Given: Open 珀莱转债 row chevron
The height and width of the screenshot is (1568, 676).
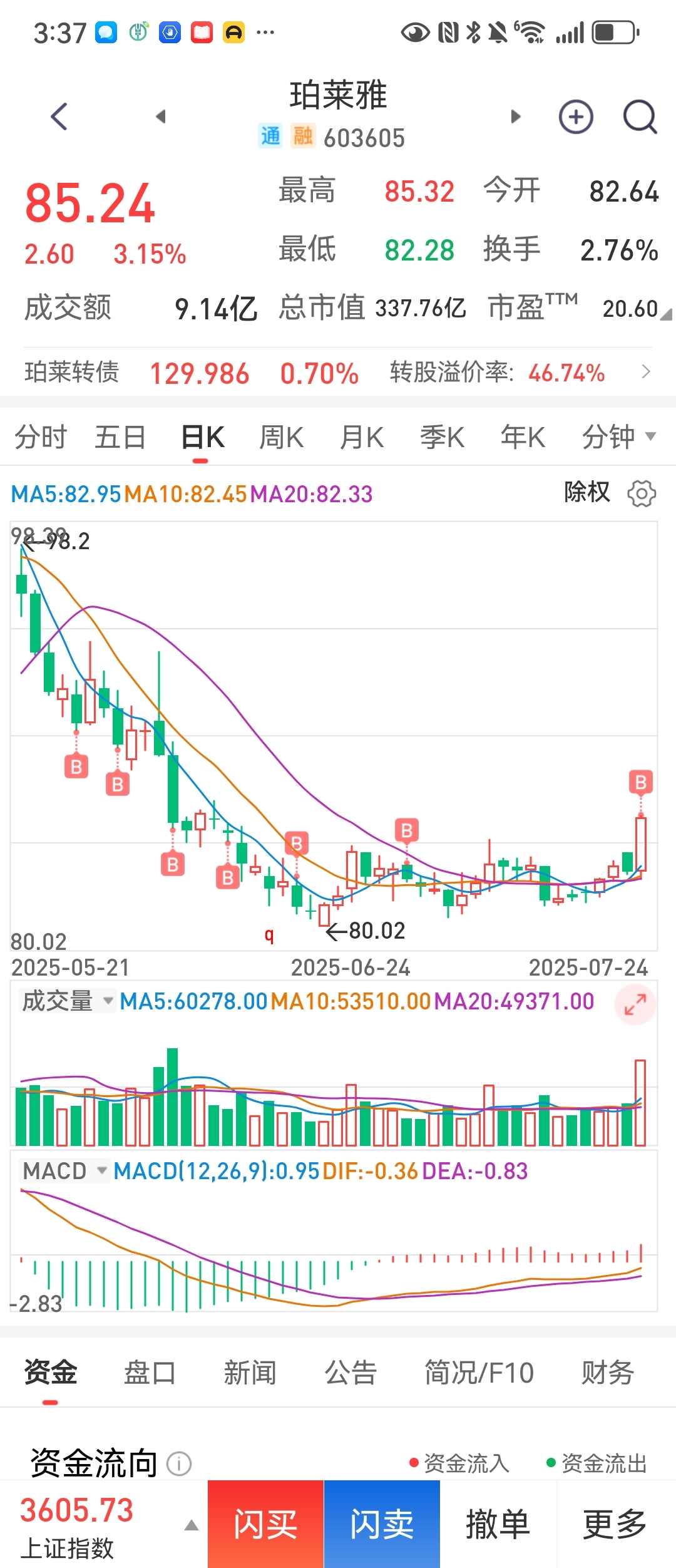Looking at the screenshot, I should point(646,372).
